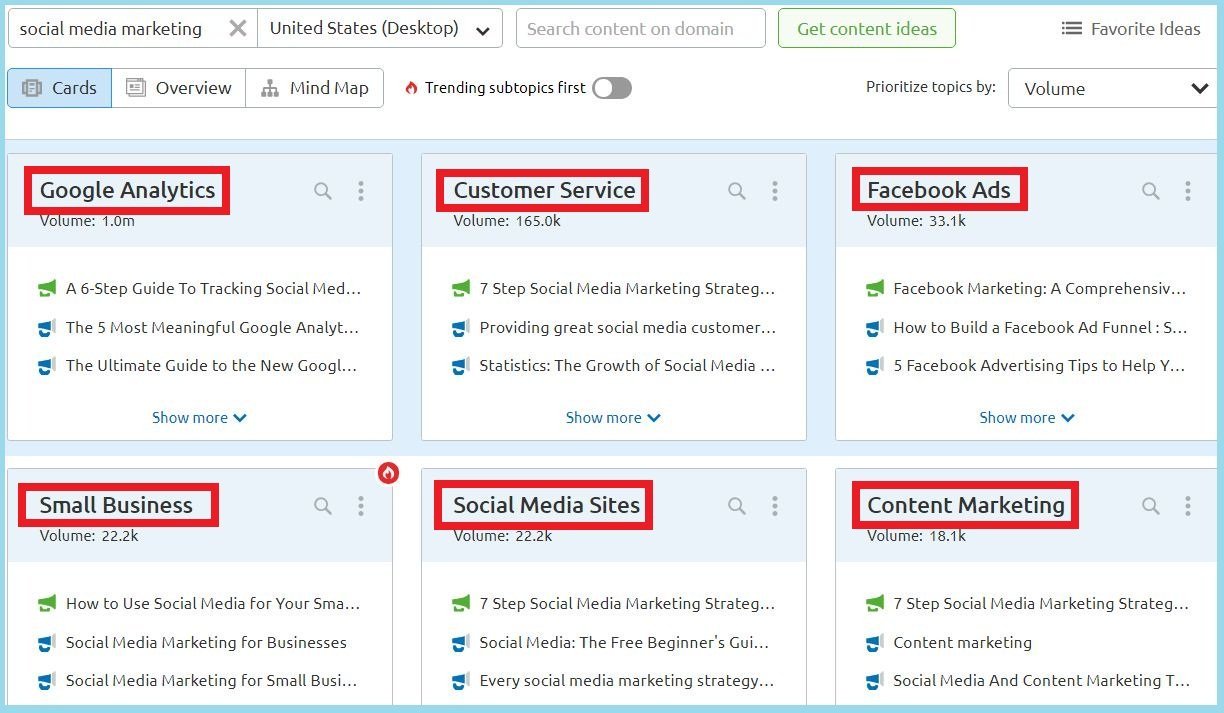
Task: Open the United States (Desktop) region dropdown
Action: 380,28
